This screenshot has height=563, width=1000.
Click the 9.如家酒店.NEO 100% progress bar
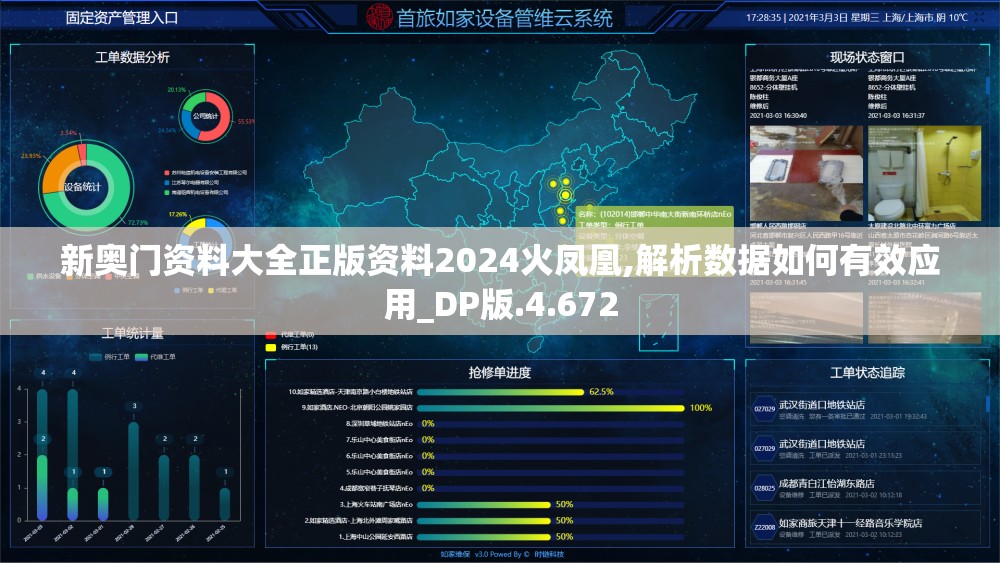click(551, 407)
